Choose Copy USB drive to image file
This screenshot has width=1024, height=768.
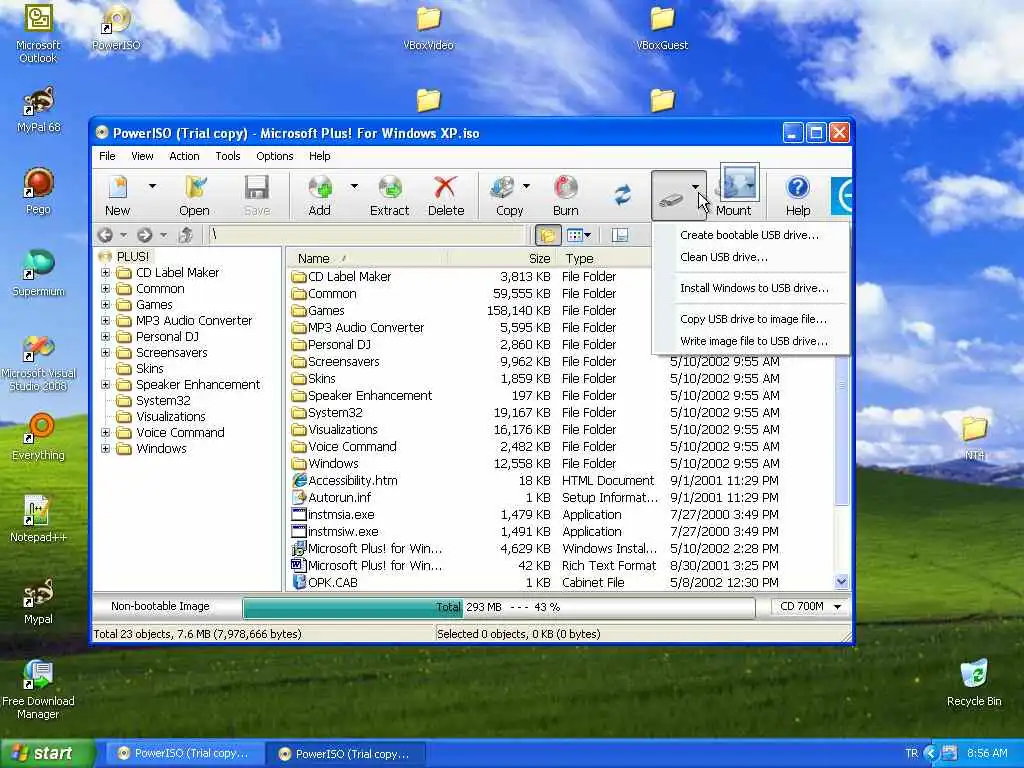[x=750, y=319]
